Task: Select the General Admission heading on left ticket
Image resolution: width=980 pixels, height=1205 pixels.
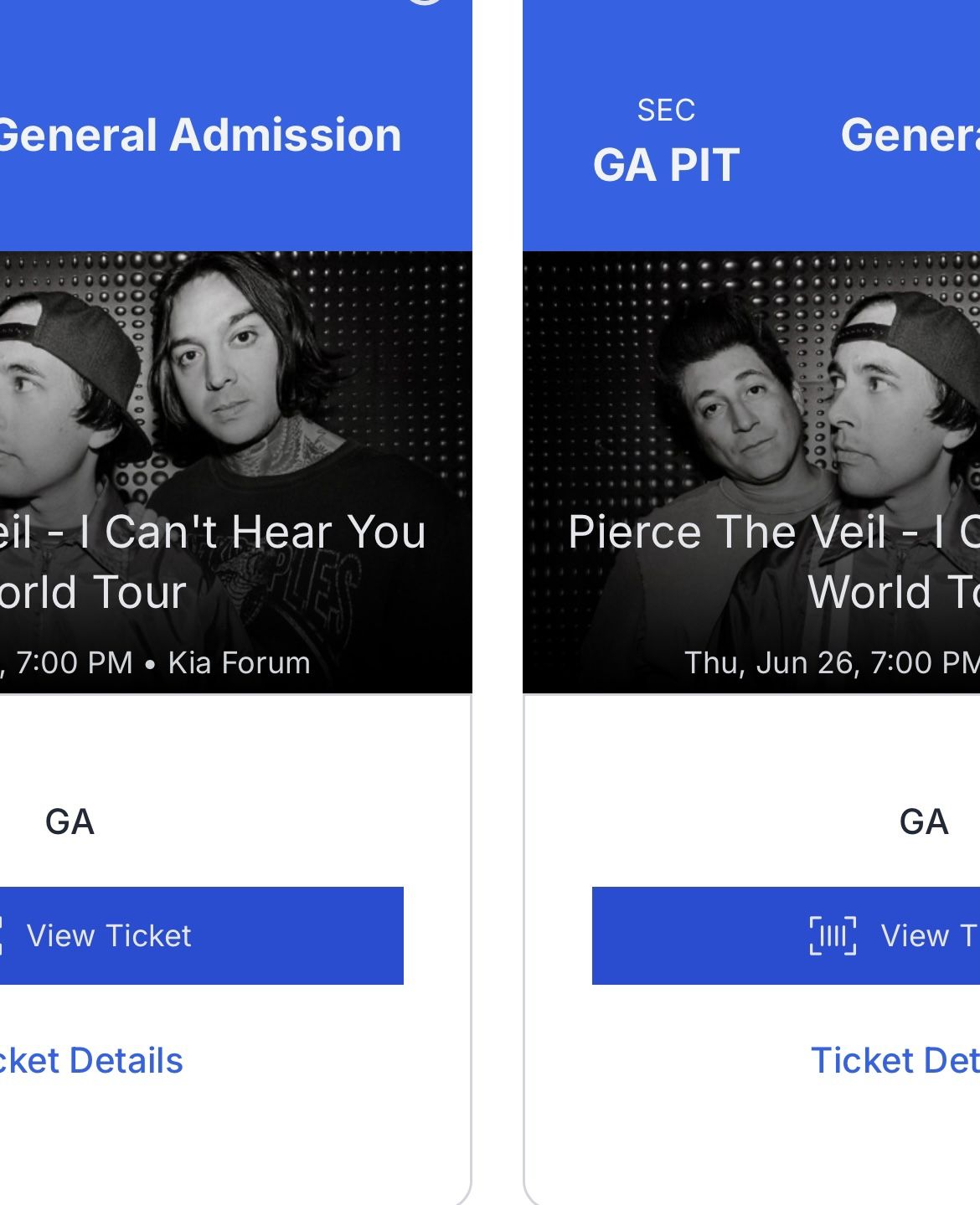Action: 199,136
